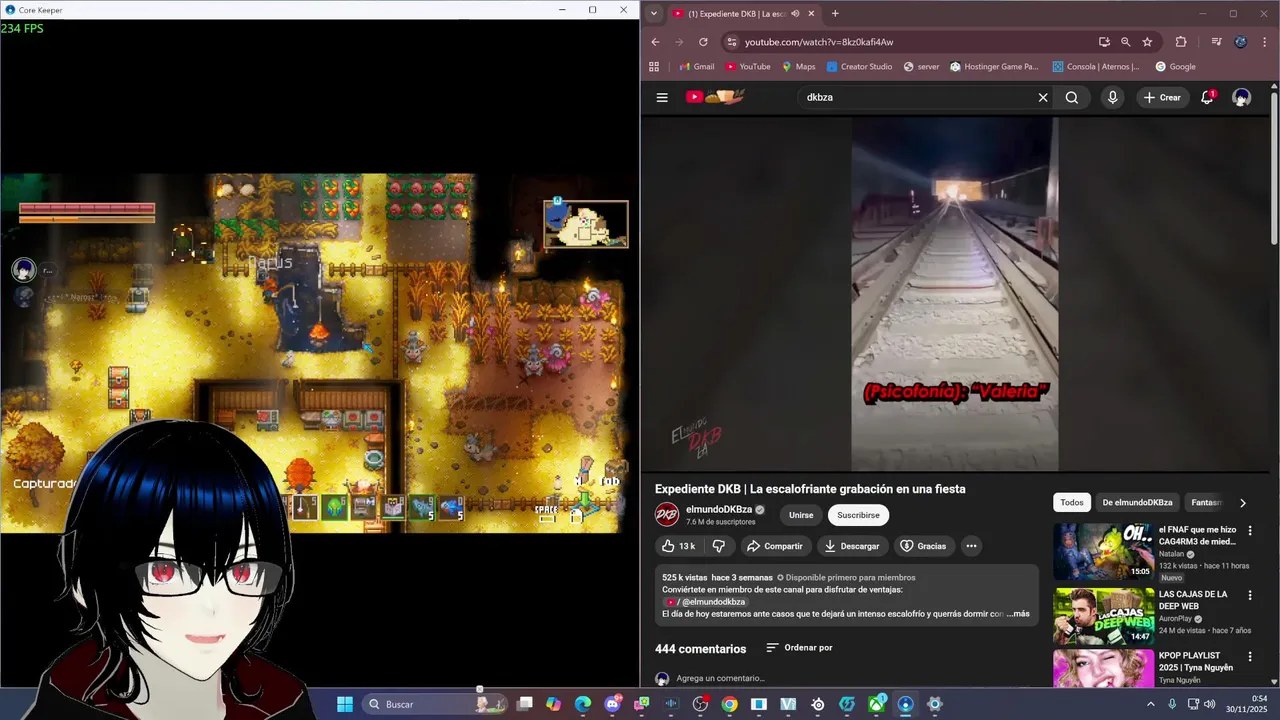Viewport: 1280px width, 720px height.
Task: Open the Ordenar por comments sort menu
Action: tap(799, 648)
